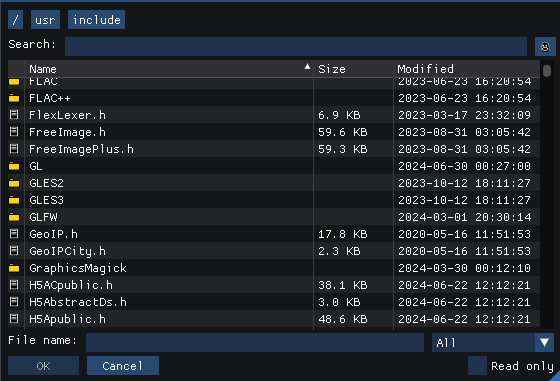Image resolution: width=560 pixels, height=381 pixels.
Task: Focus the File name input field
Action: [255, 342]
